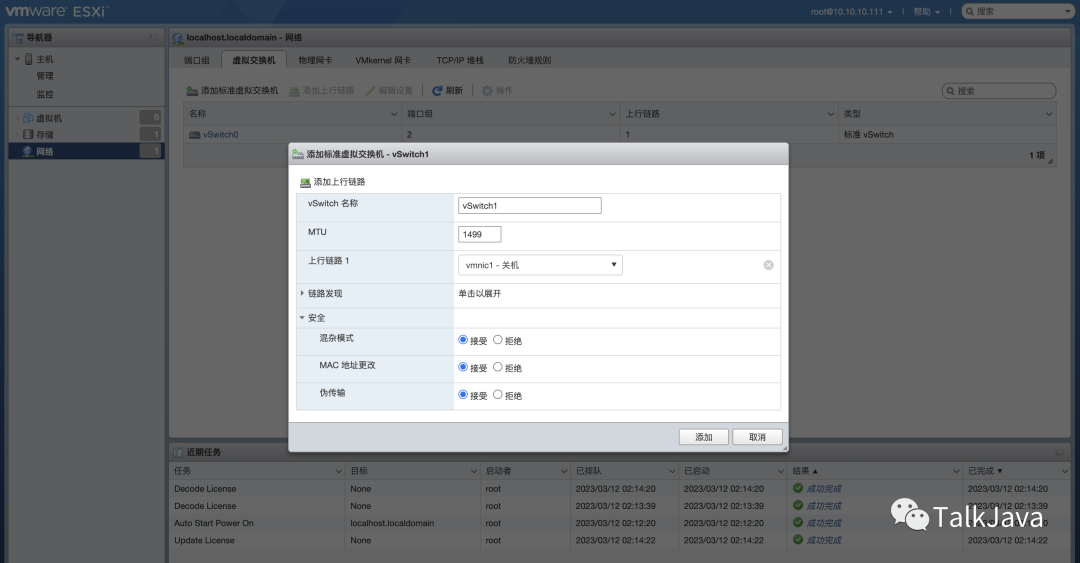Select the 网络 icon in the navigator
The height and width of the screenshot is (563, 1080).
coord(27,151)
